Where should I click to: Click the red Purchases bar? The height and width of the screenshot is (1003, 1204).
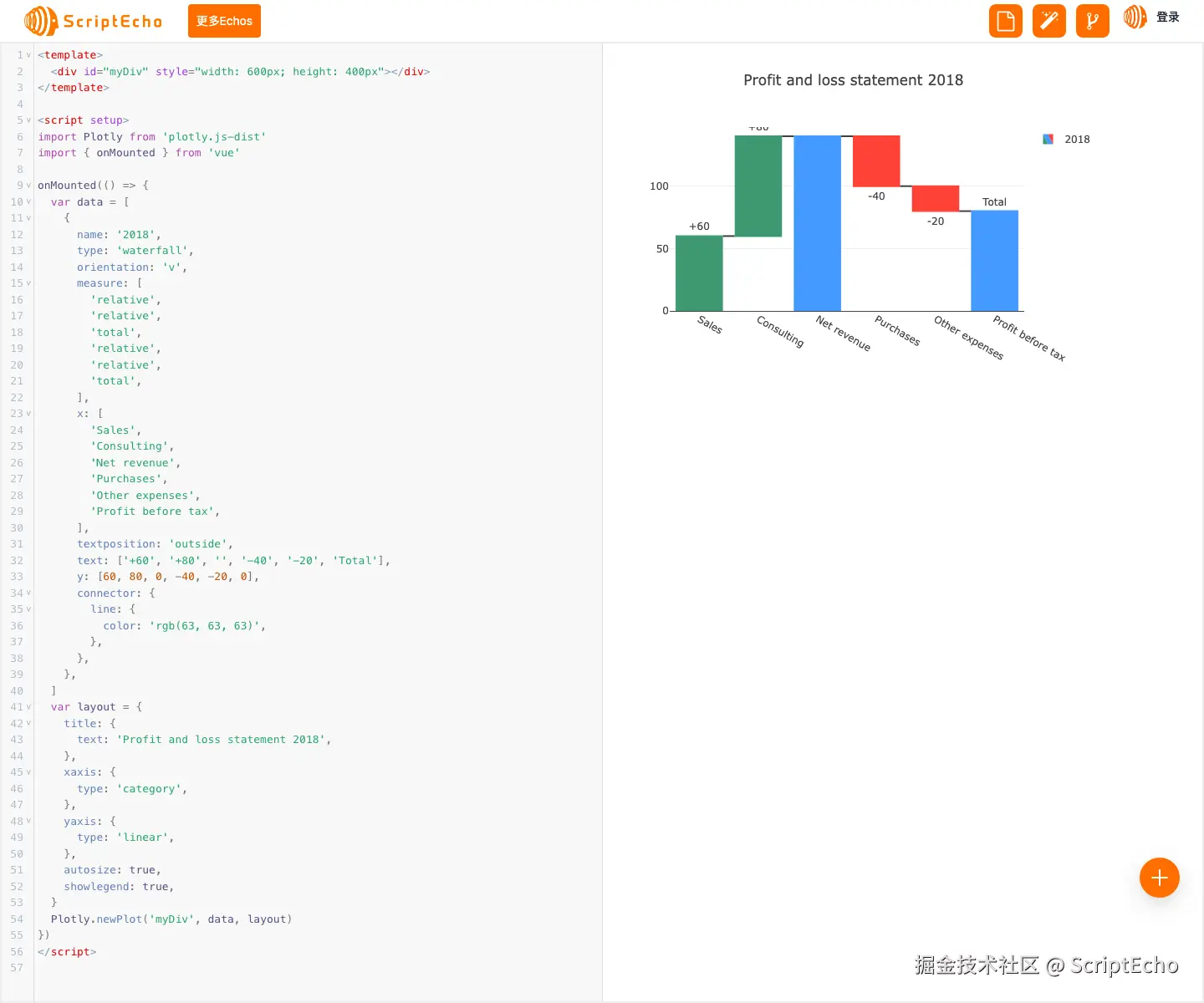[x=876, y=160]
